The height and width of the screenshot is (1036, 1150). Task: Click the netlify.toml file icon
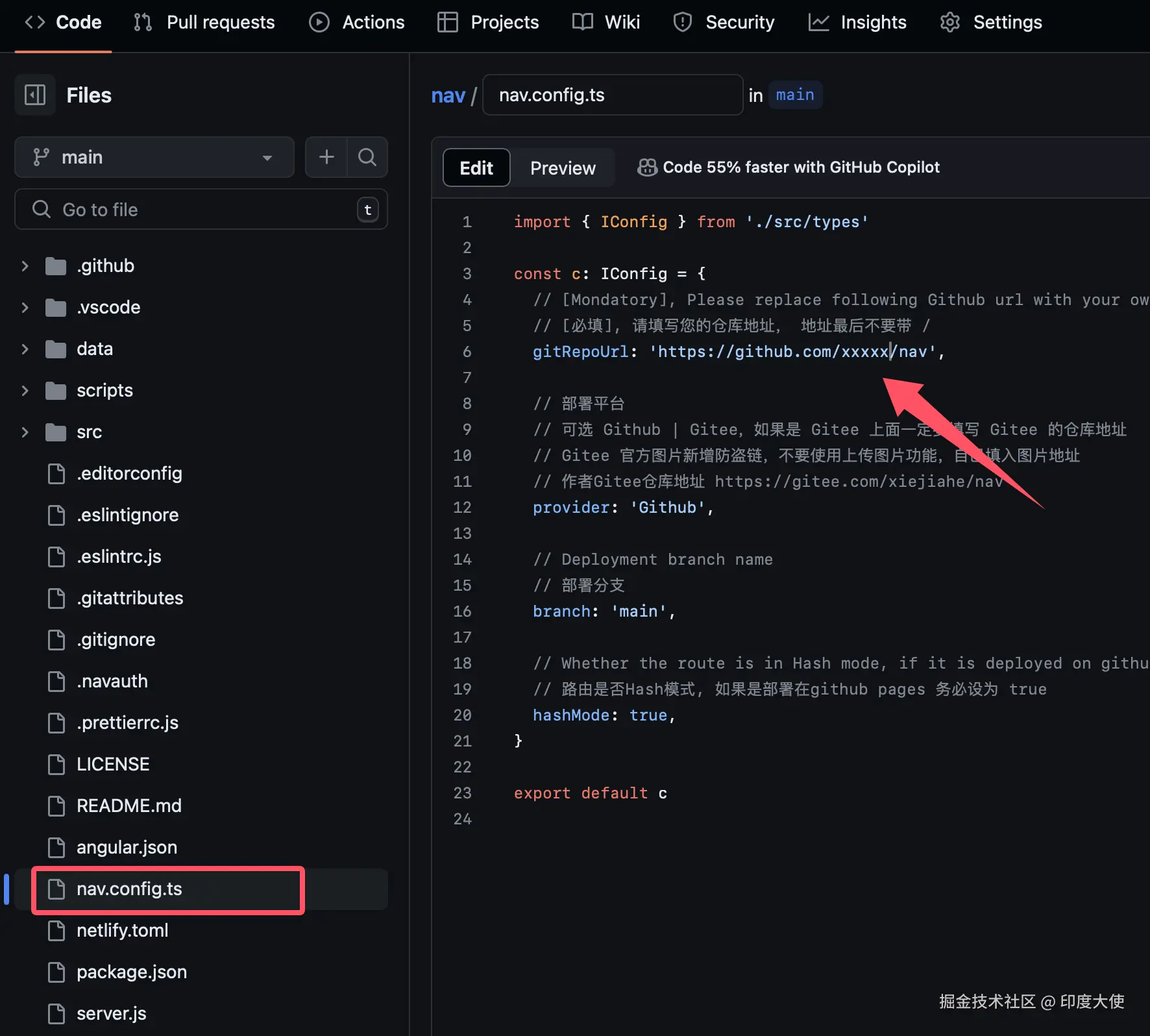[56, 931]
